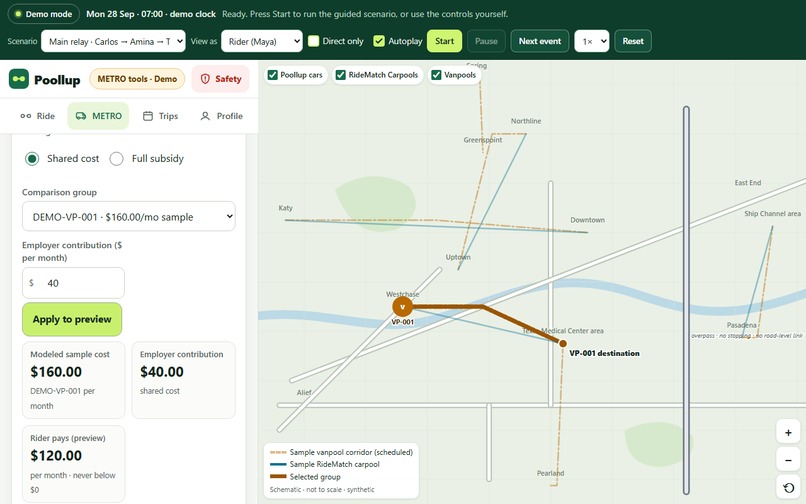
Task: Click the Reset button
Action: pyautogui.click(x=633, y=41)
